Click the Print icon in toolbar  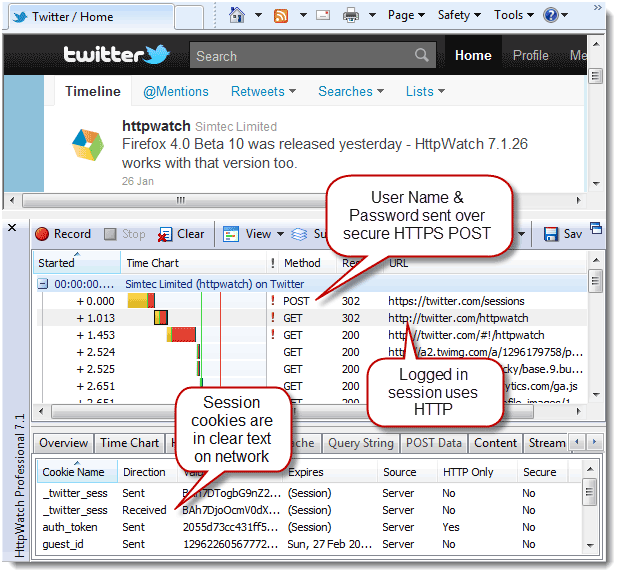click(351, 15)
